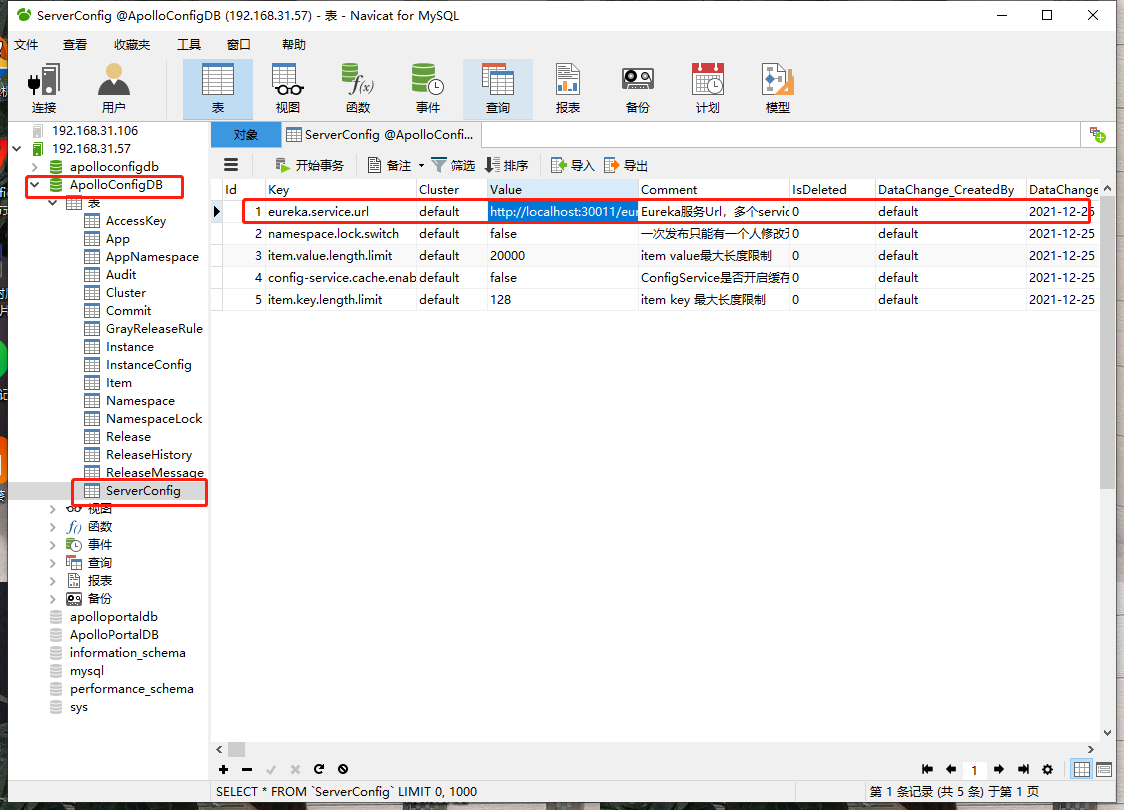
Task: Expand the 备份 tree node
Action: 53,599
